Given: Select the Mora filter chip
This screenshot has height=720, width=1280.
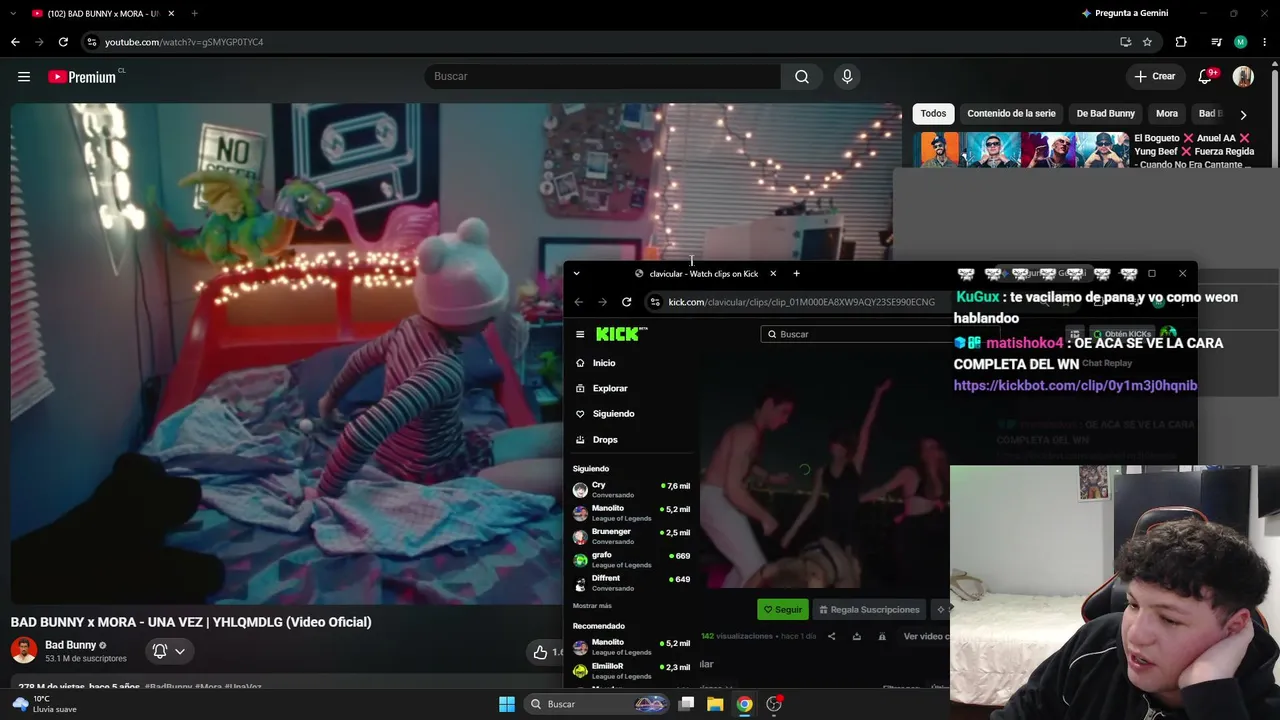Looking at the screenshot, I should click(1167, 114).
